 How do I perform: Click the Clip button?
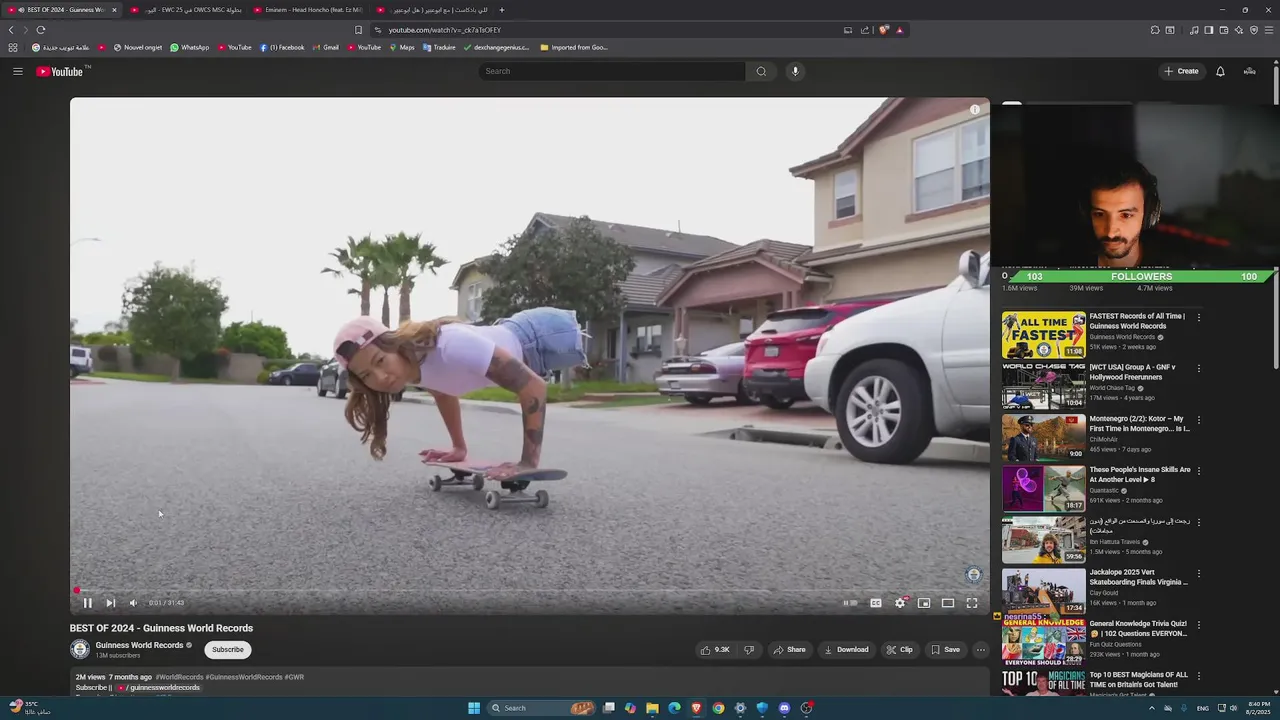899,650
